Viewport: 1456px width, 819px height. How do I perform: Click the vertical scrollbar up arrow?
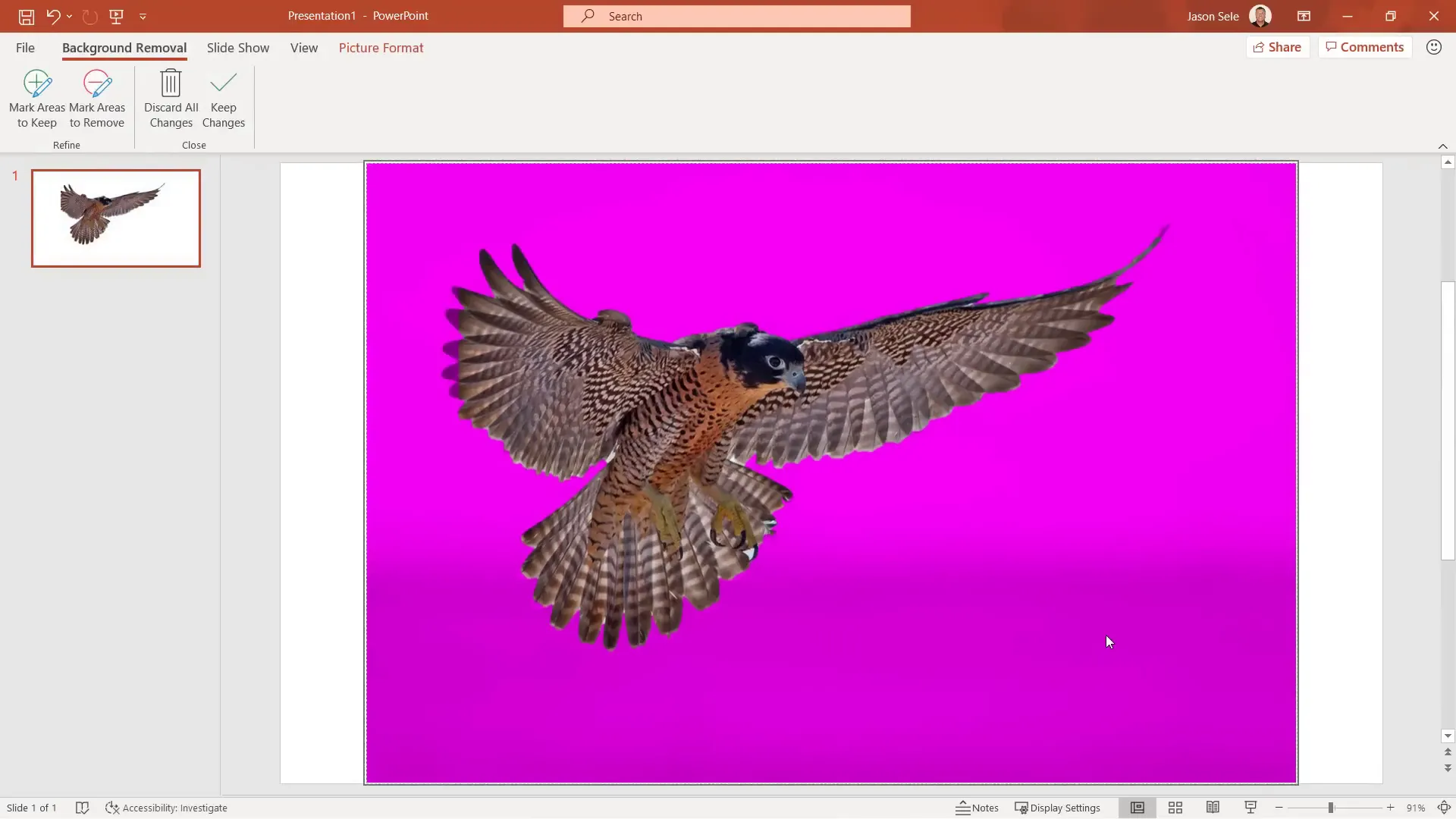point(1448,162)
